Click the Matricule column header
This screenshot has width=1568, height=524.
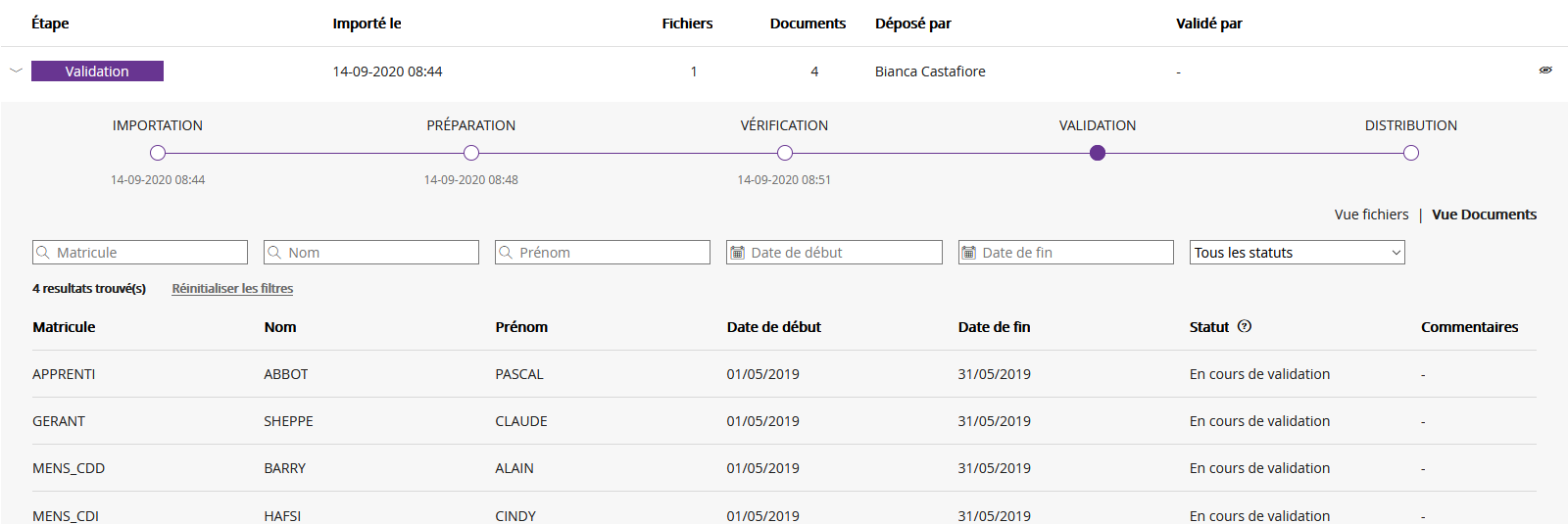point(64,327)
